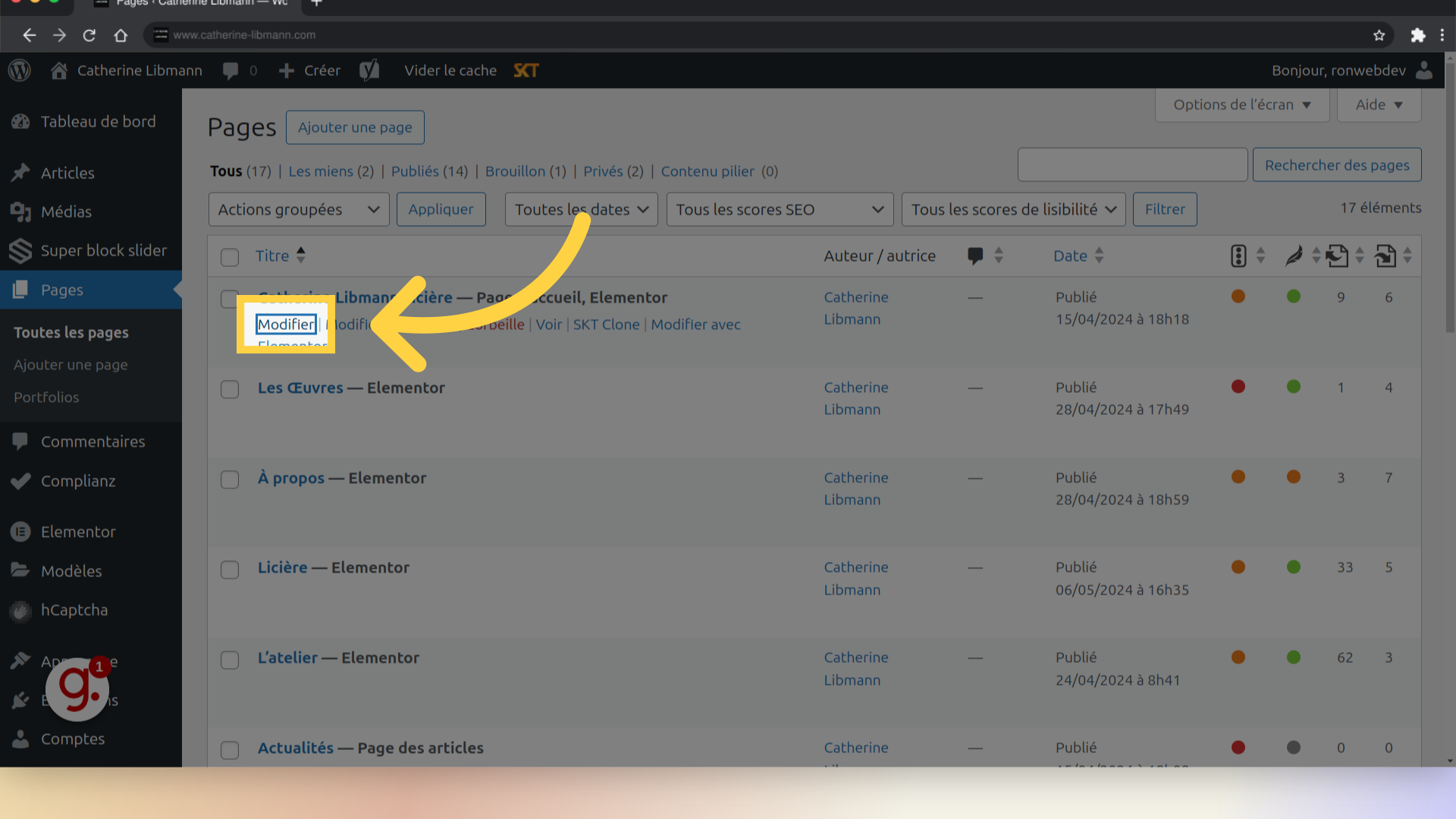Click Vider le cache in admin bar

click(x=450, y=71)
